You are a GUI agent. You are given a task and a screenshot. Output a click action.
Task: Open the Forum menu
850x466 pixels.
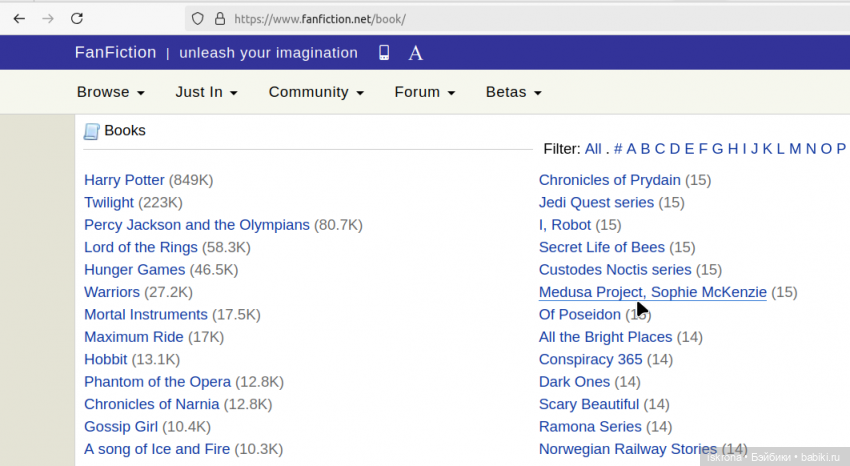coord(424,92)
